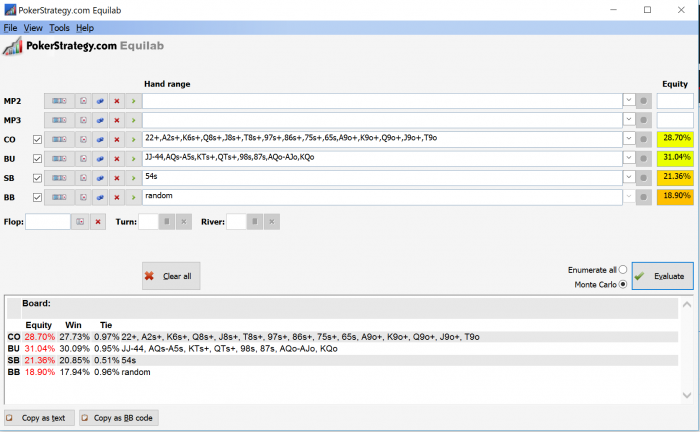
Task: Open card selector icon in BB row
Action: point(83,197)
